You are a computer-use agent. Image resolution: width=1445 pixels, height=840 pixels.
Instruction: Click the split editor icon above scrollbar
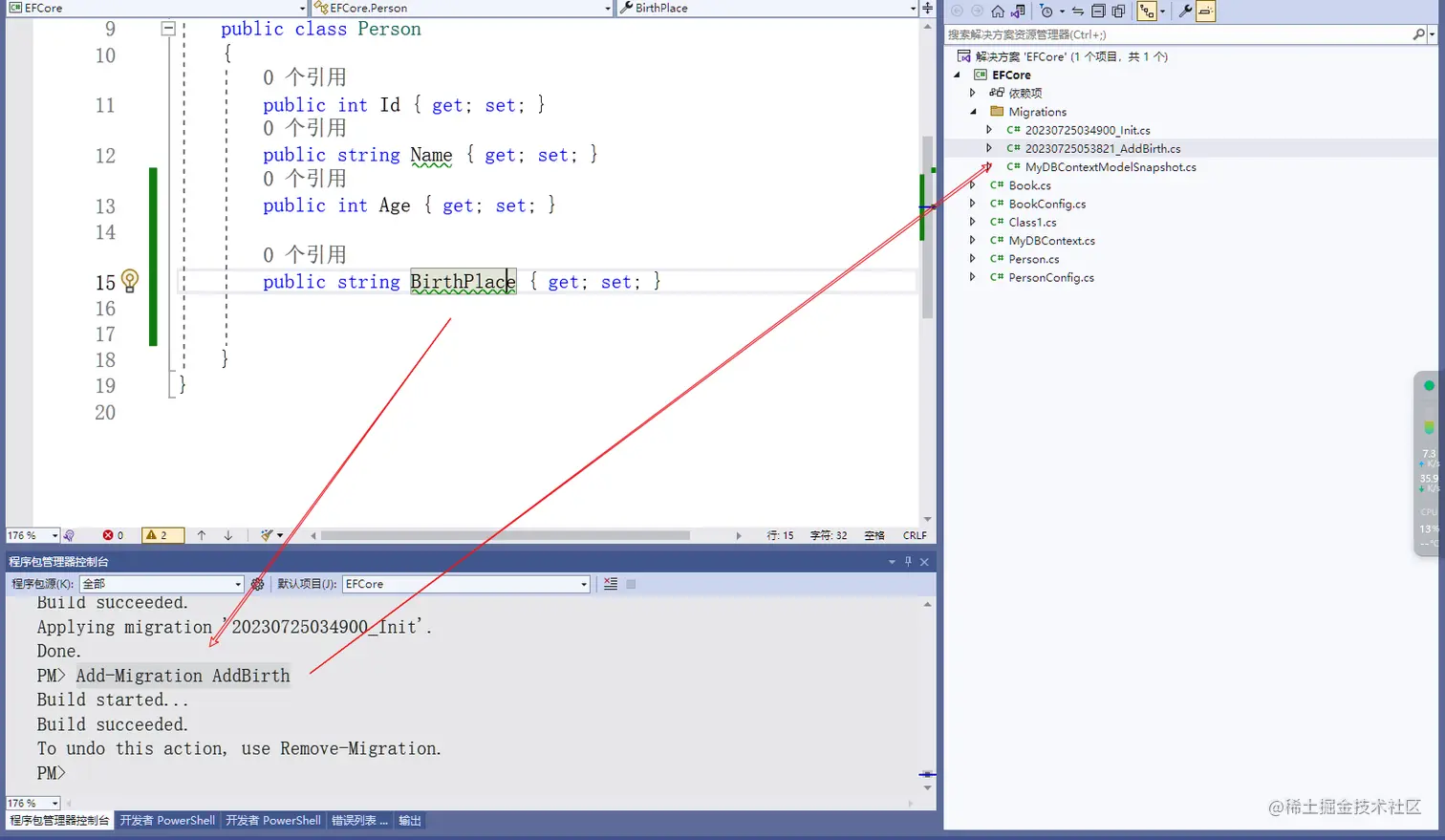(x=927, y=8)
